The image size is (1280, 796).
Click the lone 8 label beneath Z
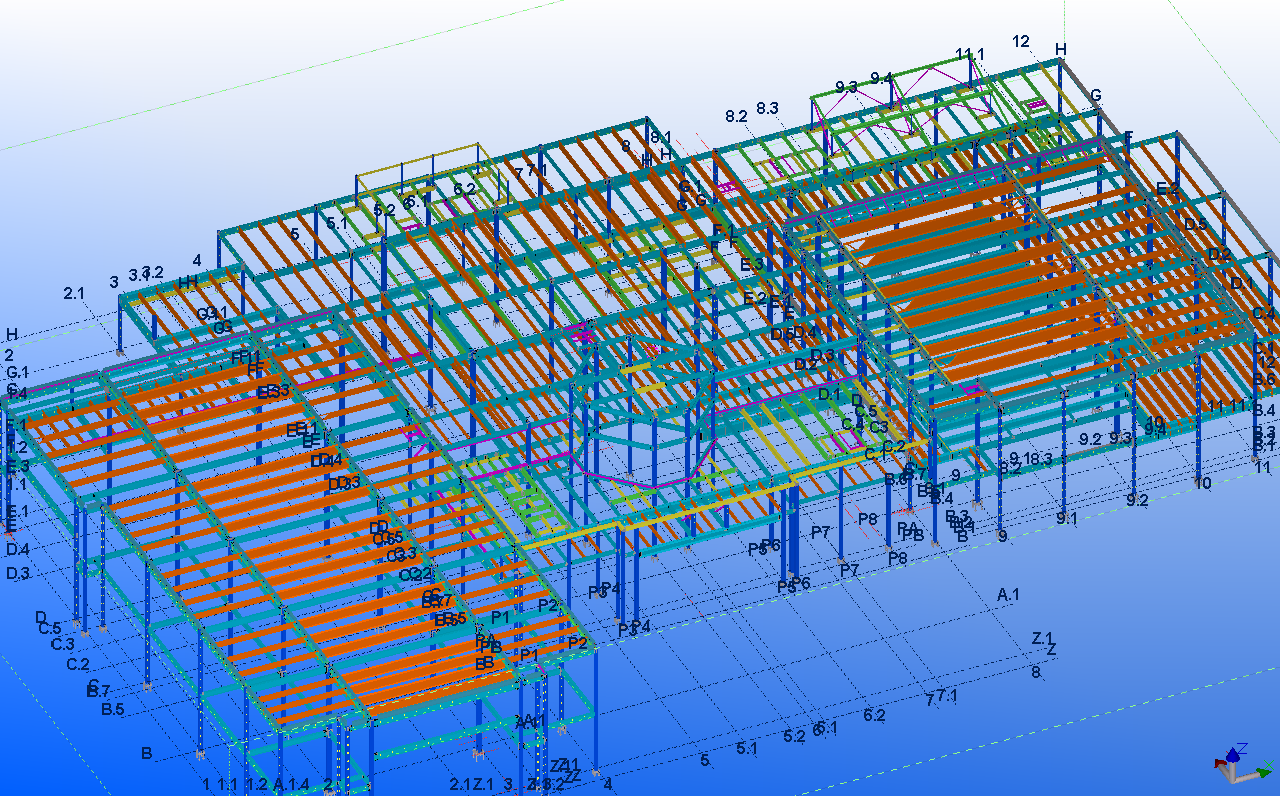point(1036,672)
